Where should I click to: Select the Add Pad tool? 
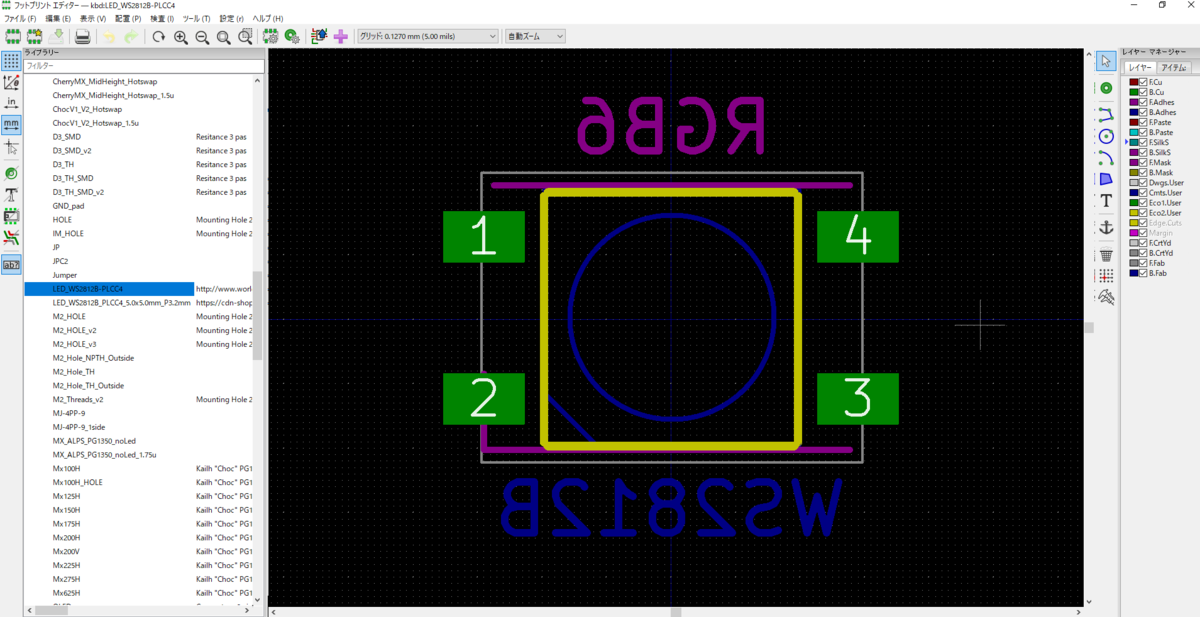1106,88
